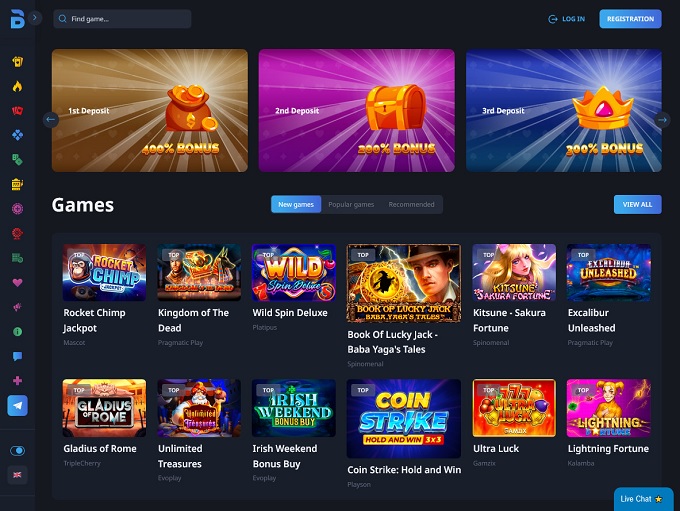The width and height of the screenshot is (680, 511).
Task: Open the purple roulette wheel sidebar icon
Action: pyautogui.click(x=17, y=209)
